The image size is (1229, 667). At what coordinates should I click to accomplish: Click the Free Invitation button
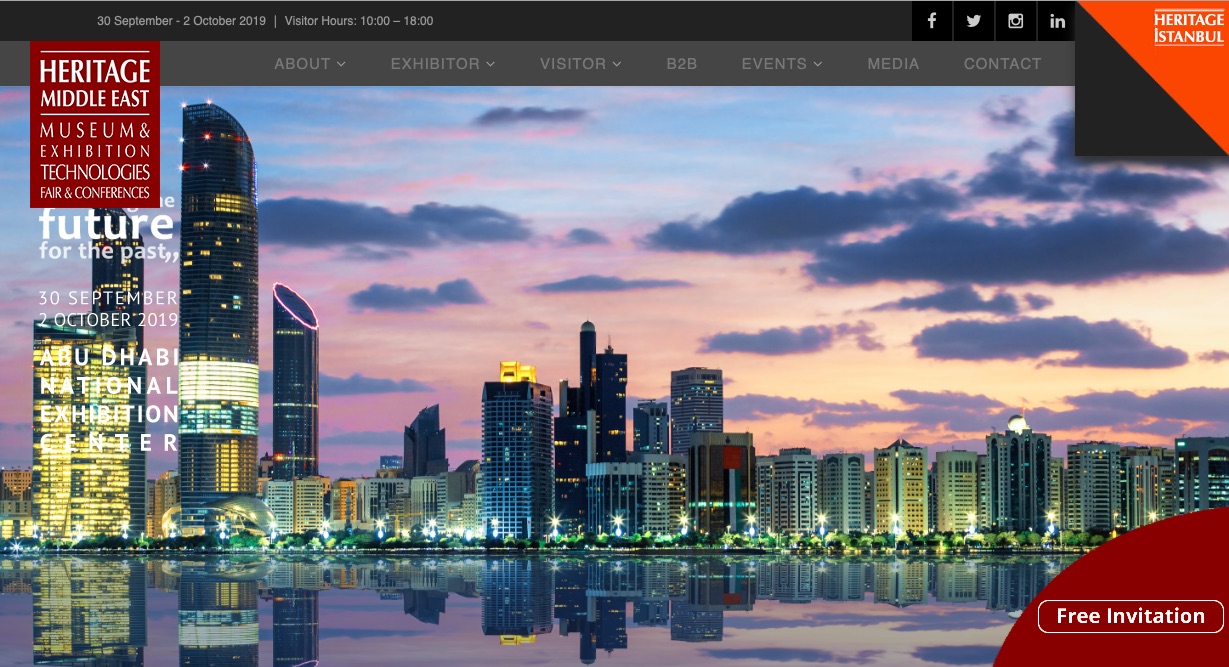(x=1130, y=616)
